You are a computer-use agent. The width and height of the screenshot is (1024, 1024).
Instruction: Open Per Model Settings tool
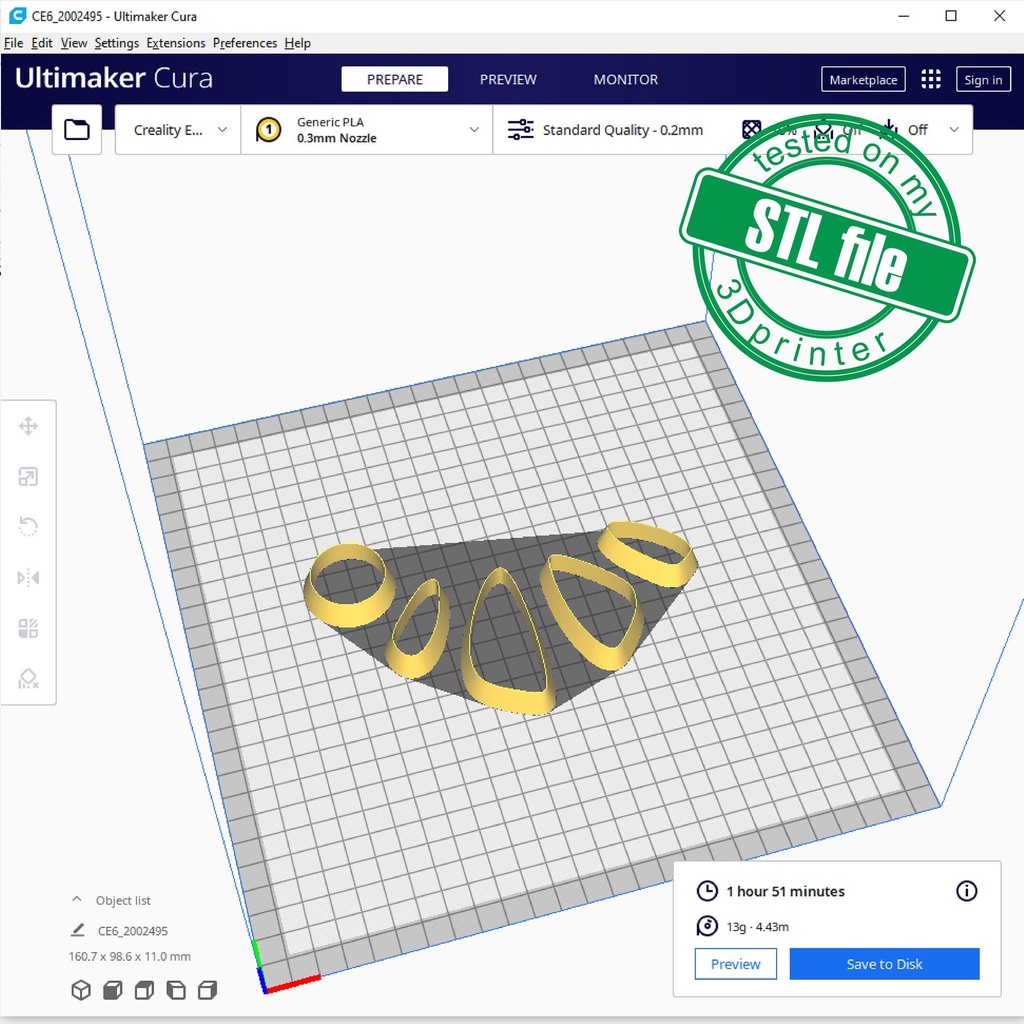28,628
